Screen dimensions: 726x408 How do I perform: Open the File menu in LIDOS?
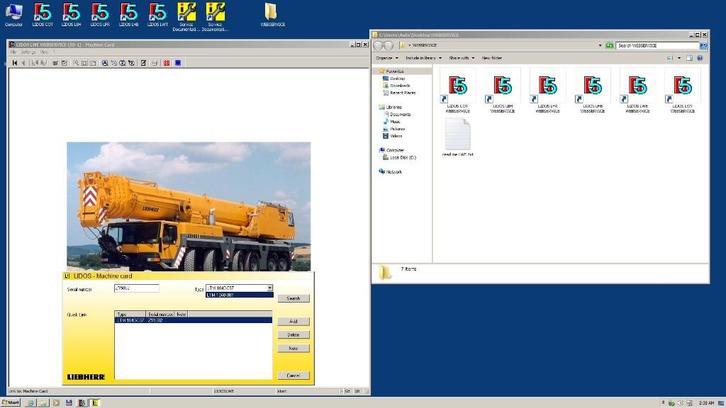tap(13, 52)
